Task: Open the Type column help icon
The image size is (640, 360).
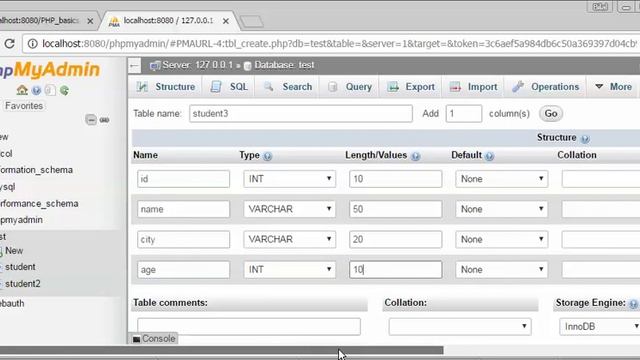Action: point(267,156)
